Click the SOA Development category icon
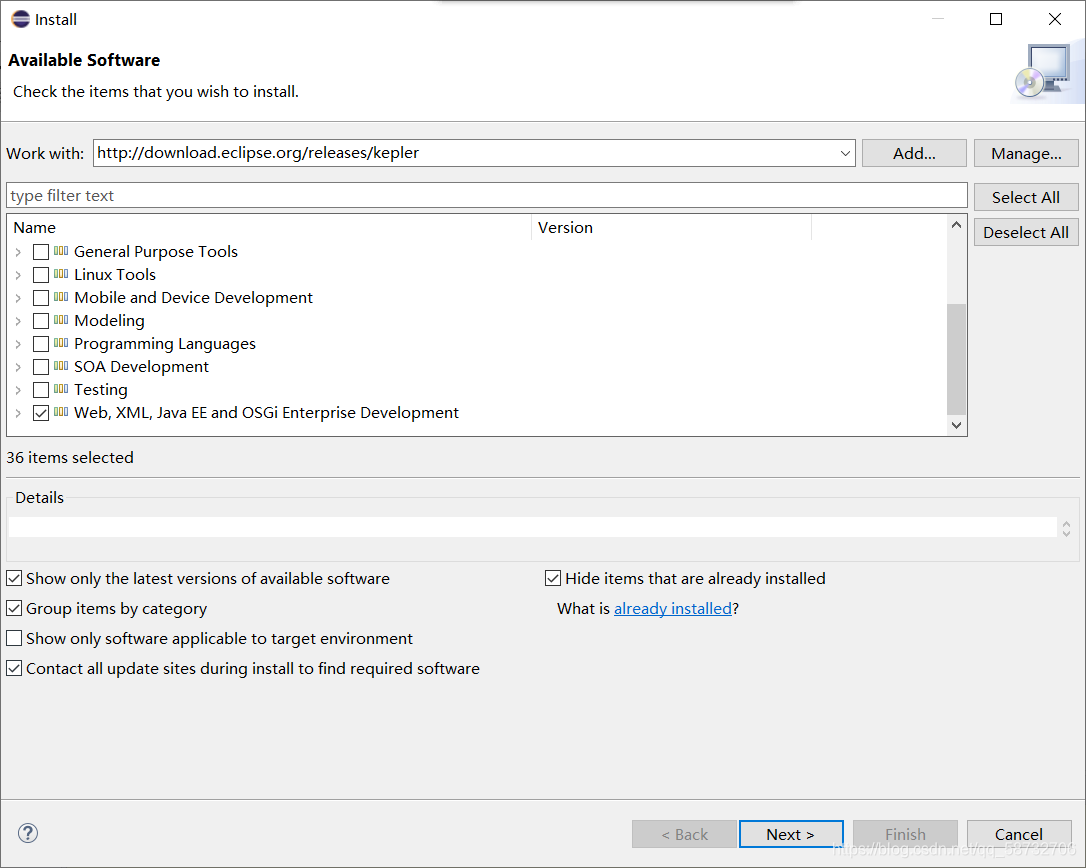The width and height of the screenshot is (1086, 868). [x=61, y=366]
